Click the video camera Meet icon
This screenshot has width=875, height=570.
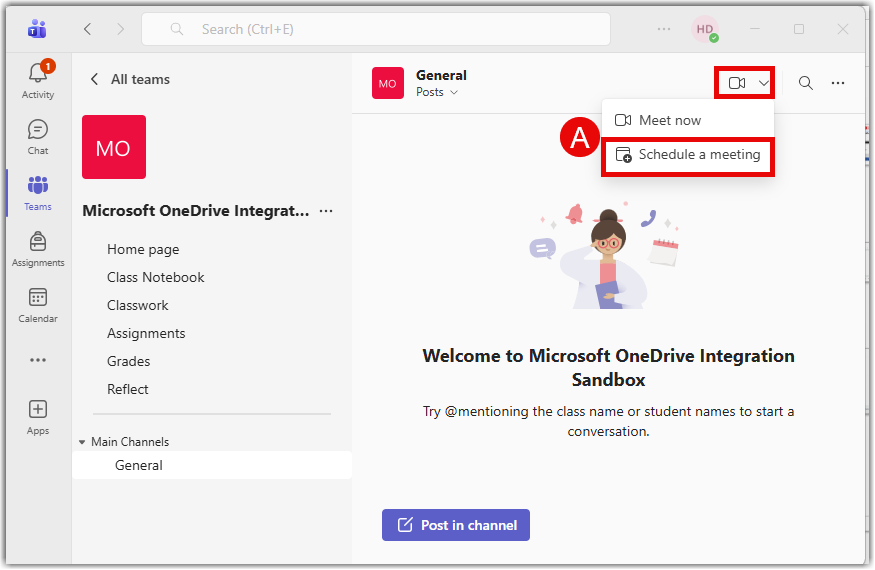click(737, 83)
